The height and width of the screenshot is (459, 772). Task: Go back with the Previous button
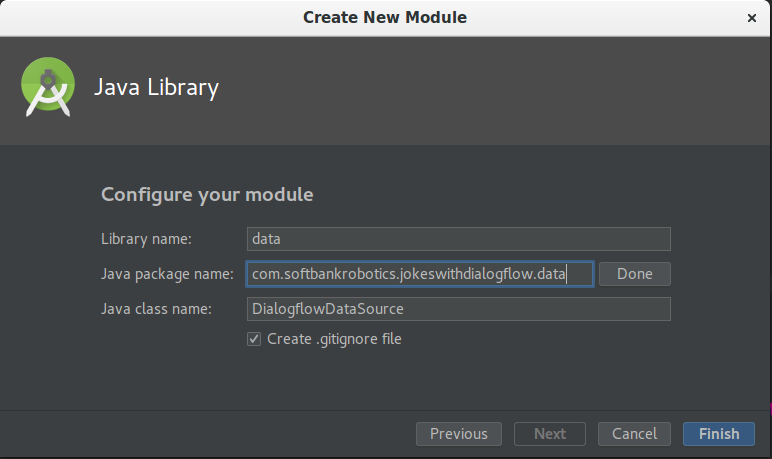coord(458,434)
